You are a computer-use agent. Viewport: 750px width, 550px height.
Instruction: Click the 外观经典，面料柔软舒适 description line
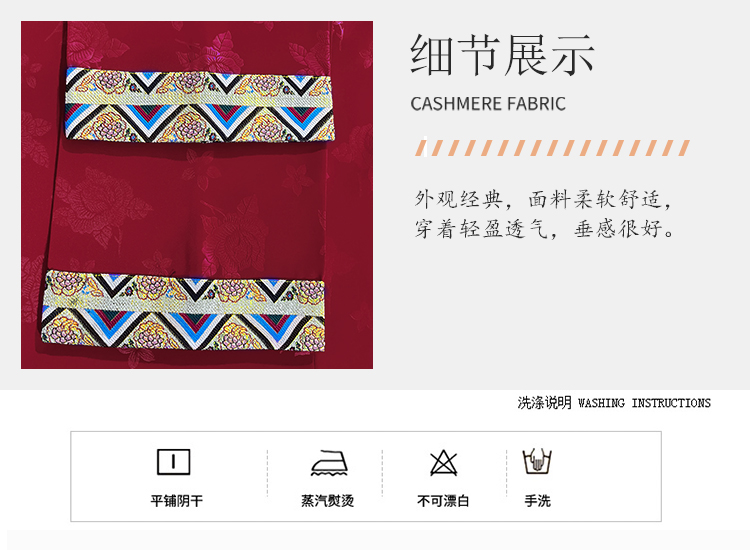543,199
